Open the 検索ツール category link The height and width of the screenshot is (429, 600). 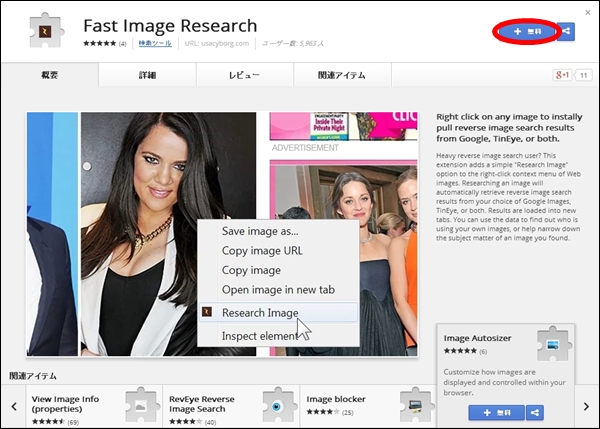point(155,43)
